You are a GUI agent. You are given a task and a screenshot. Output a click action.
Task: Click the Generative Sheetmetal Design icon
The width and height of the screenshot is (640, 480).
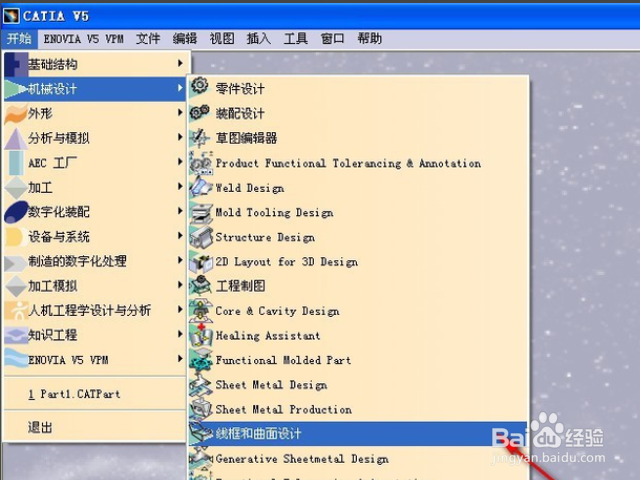(x=201, y=458)
